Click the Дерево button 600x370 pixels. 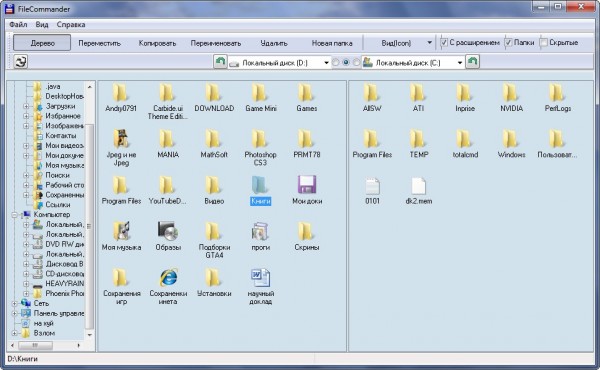click(x=42, y=43)
